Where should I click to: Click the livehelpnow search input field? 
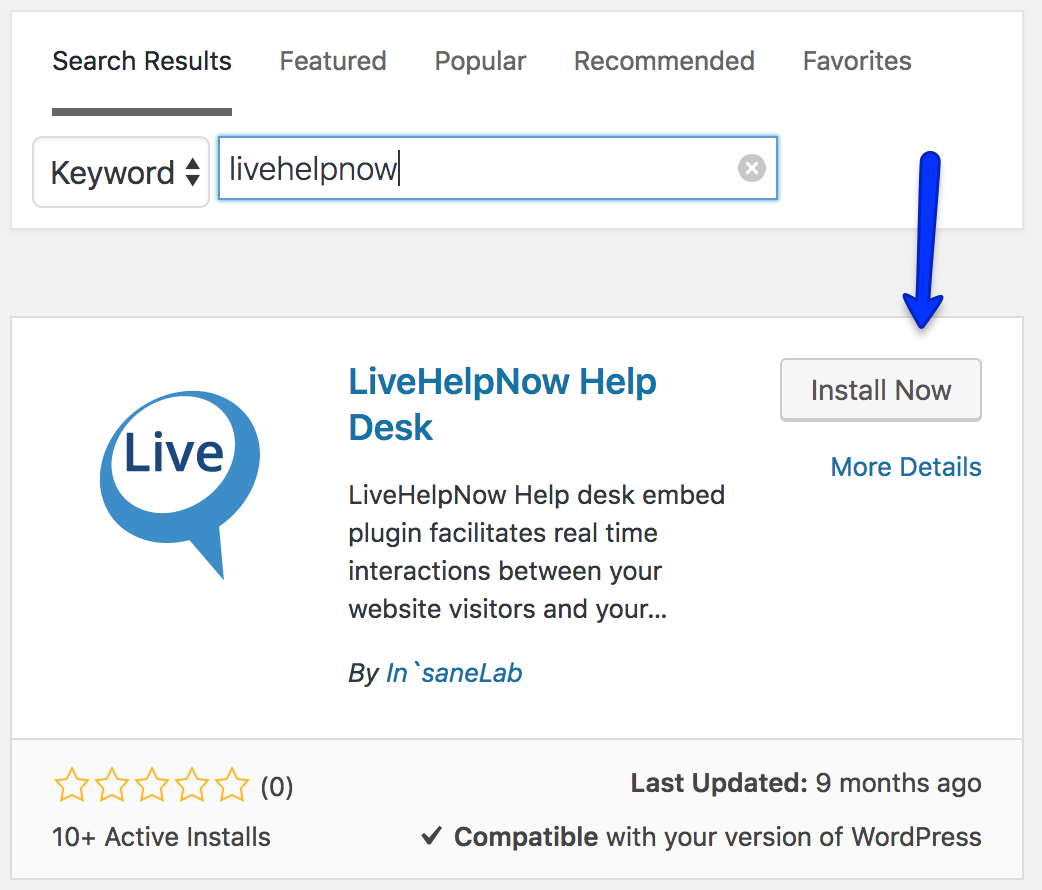tap(498, 168)
